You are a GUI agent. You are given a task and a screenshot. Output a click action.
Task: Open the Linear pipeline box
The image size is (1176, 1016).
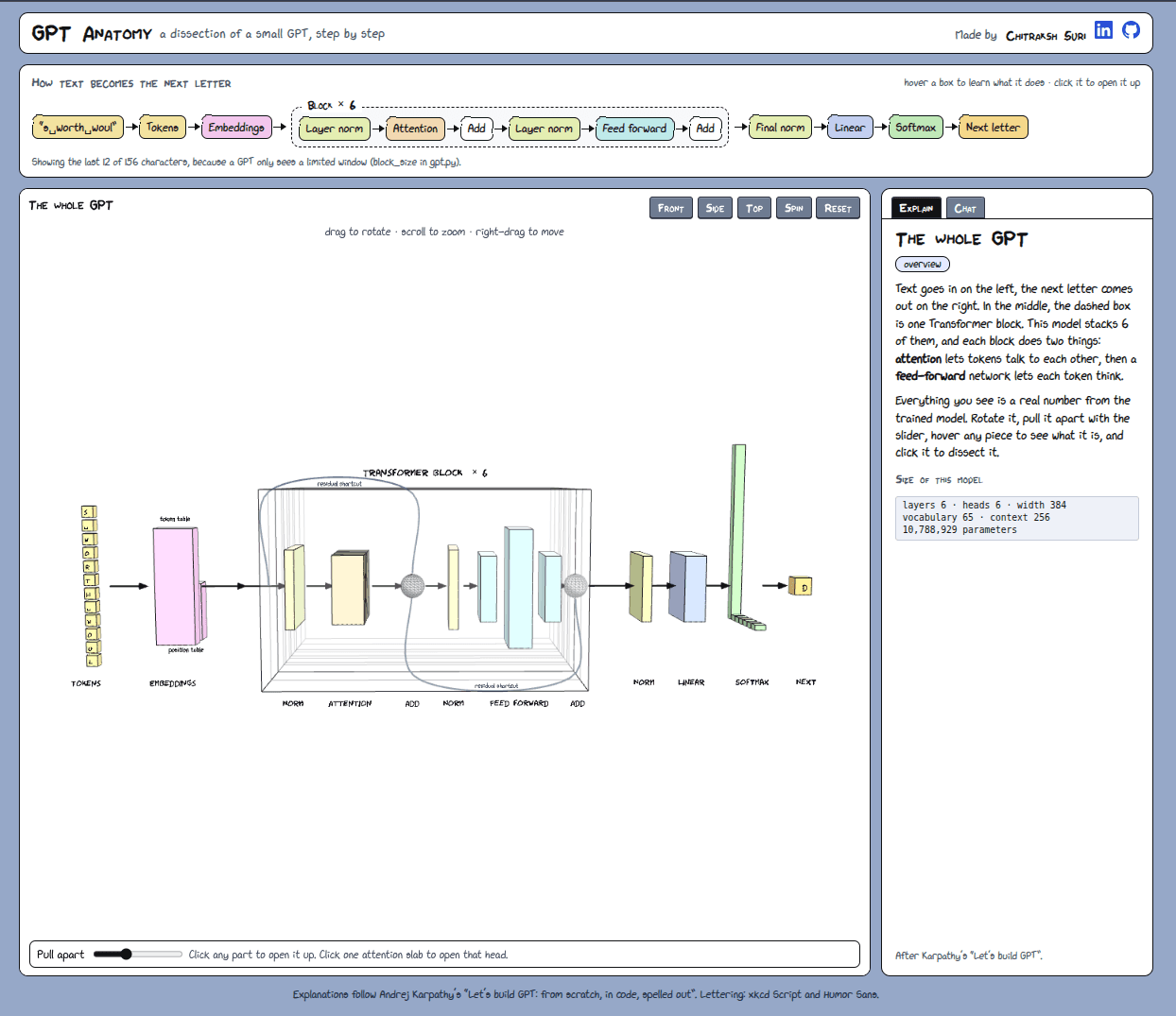coord(850,128)
